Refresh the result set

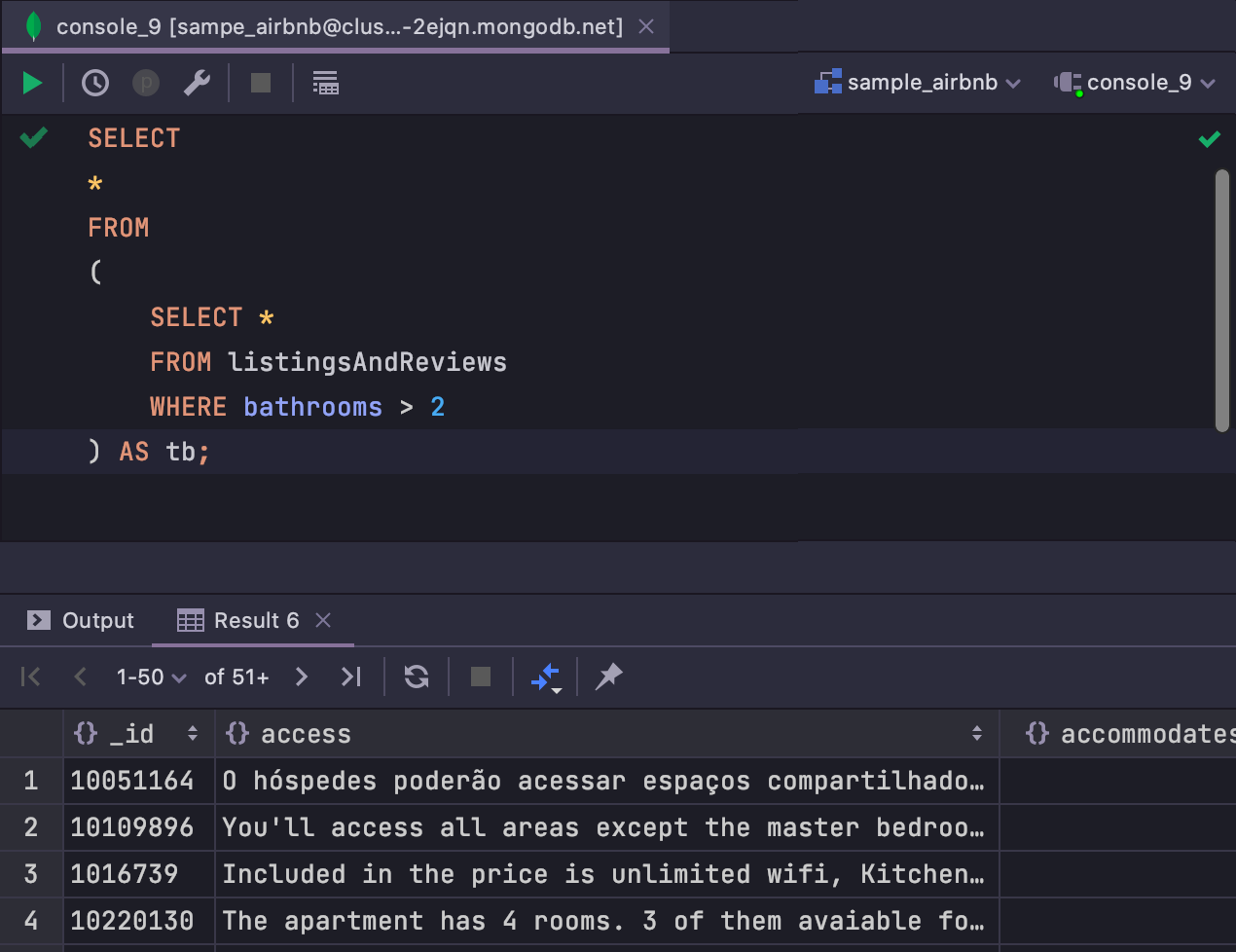pos(416,676)
